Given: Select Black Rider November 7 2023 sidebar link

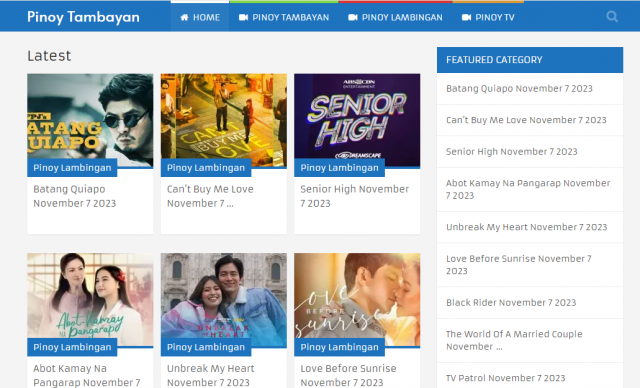Looking at the screenshot, I should coord(511,303).
